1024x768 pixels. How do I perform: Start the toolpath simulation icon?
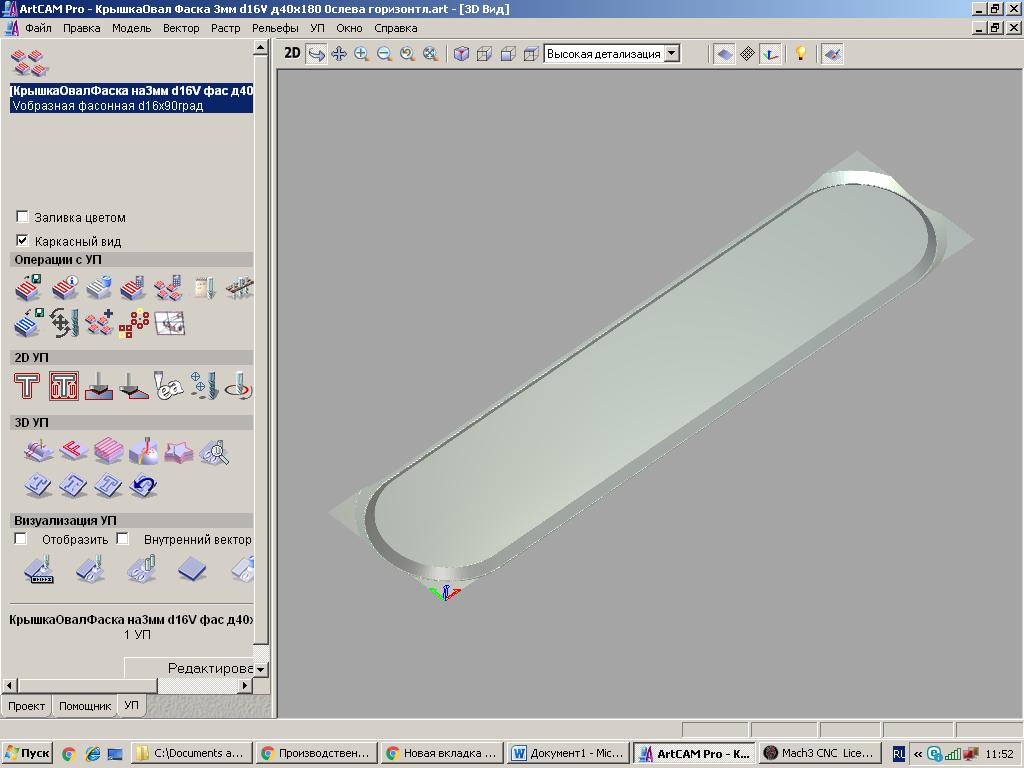(x=38, y=570)
